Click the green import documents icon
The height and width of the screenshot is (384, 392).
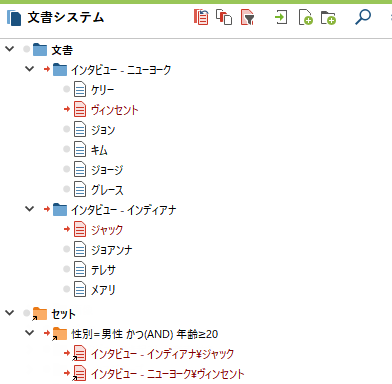281,17
